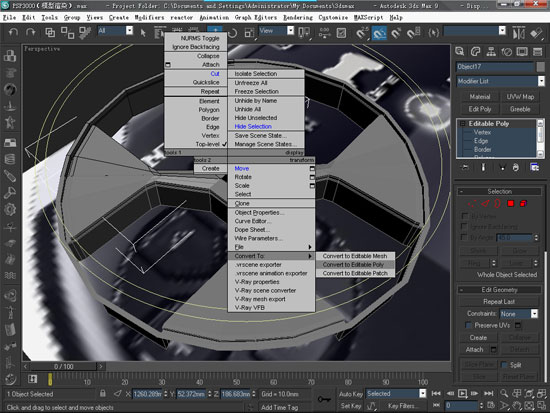
Task: Click the Material button
Action: coord(480,97)
